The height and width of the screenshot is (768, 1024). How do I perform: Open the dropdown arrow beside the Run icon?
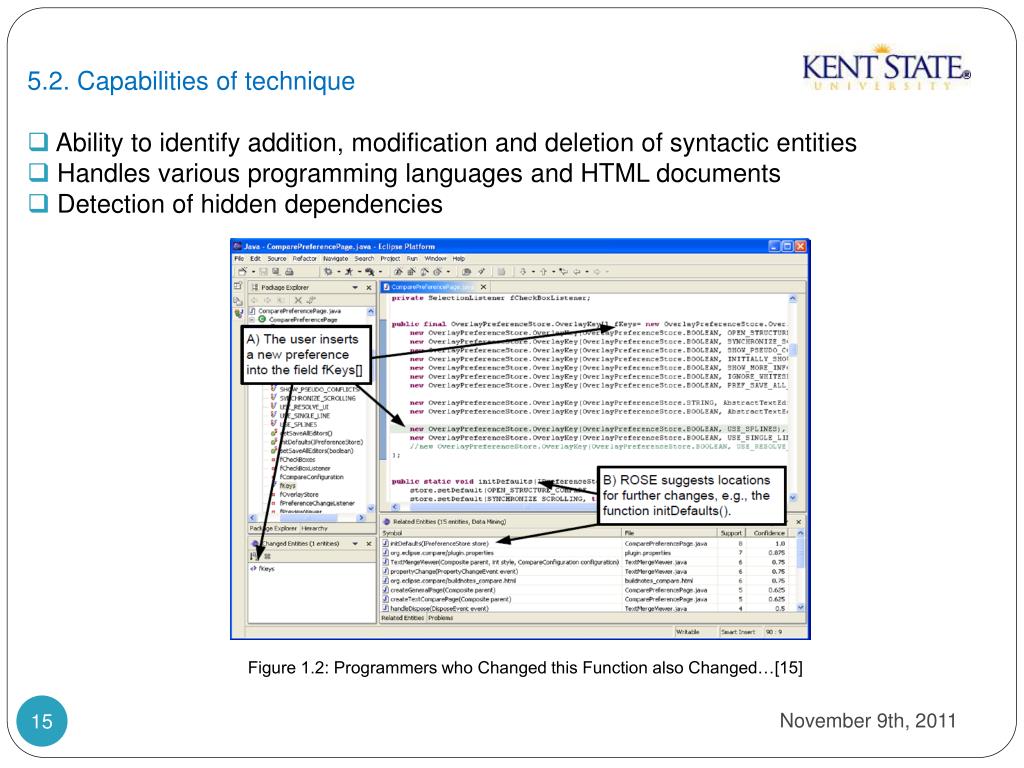pos(359,272)
